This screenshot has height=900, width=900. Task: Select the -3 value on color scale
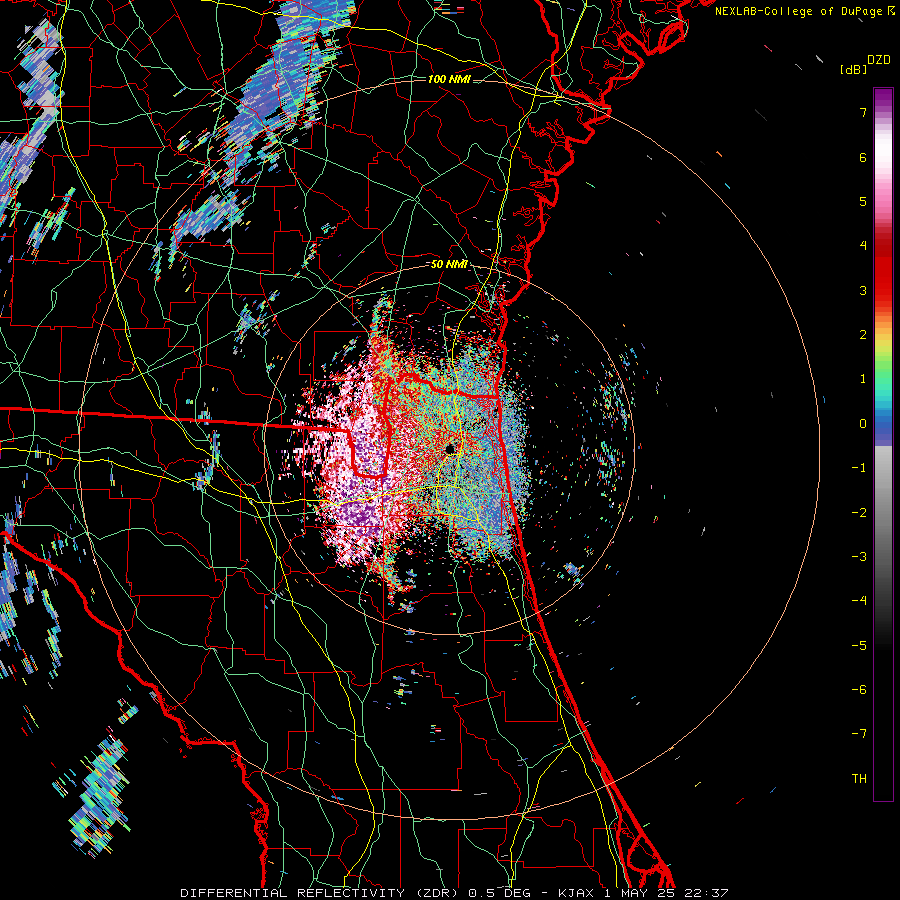click(x=859, y=557)
